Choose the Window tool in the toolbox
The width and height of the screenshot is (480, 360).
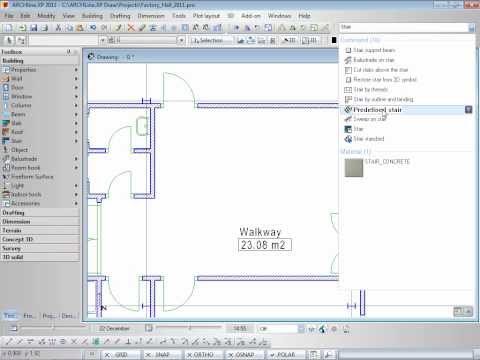coord(21,97)
